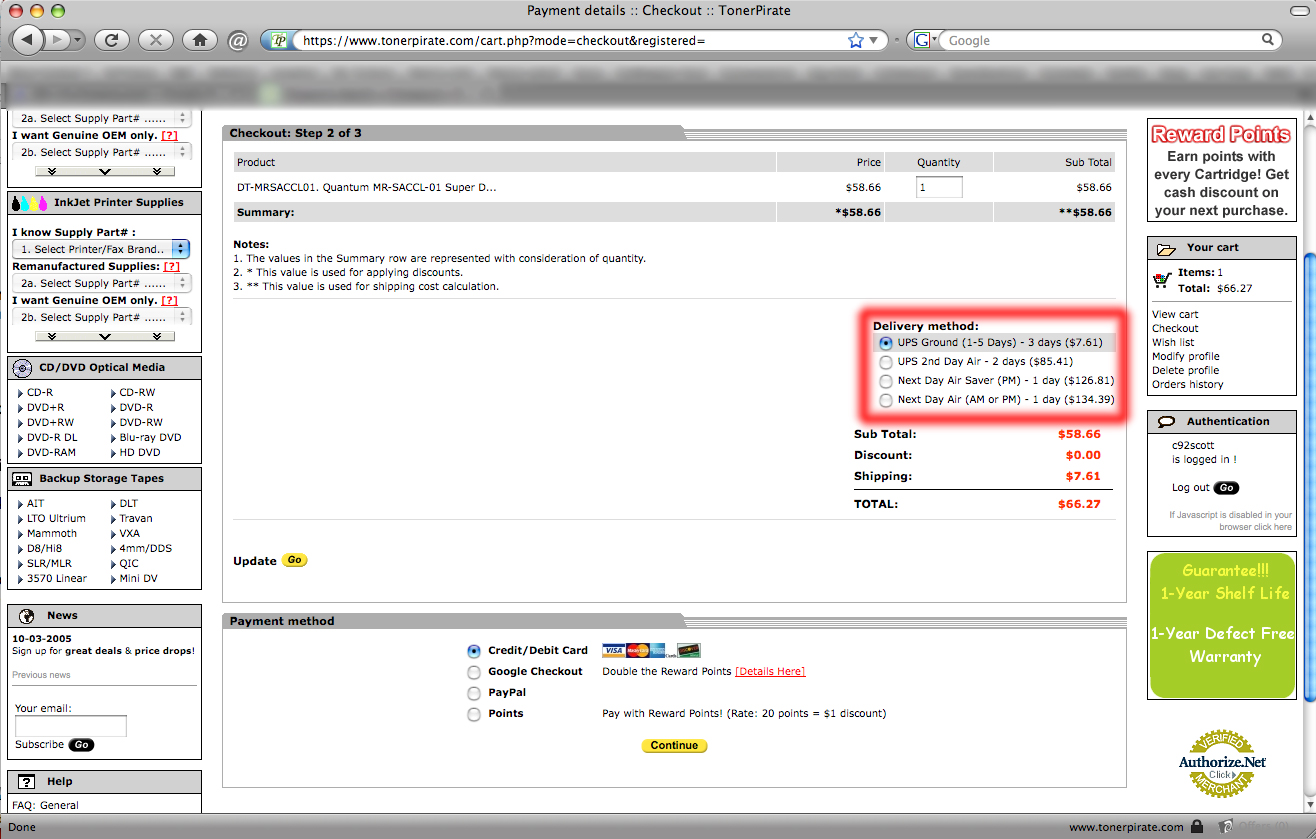This screenshot has height=839, width=1316.
Task: Click the question mark Help header icon
Action: click(x=27, y=781)
